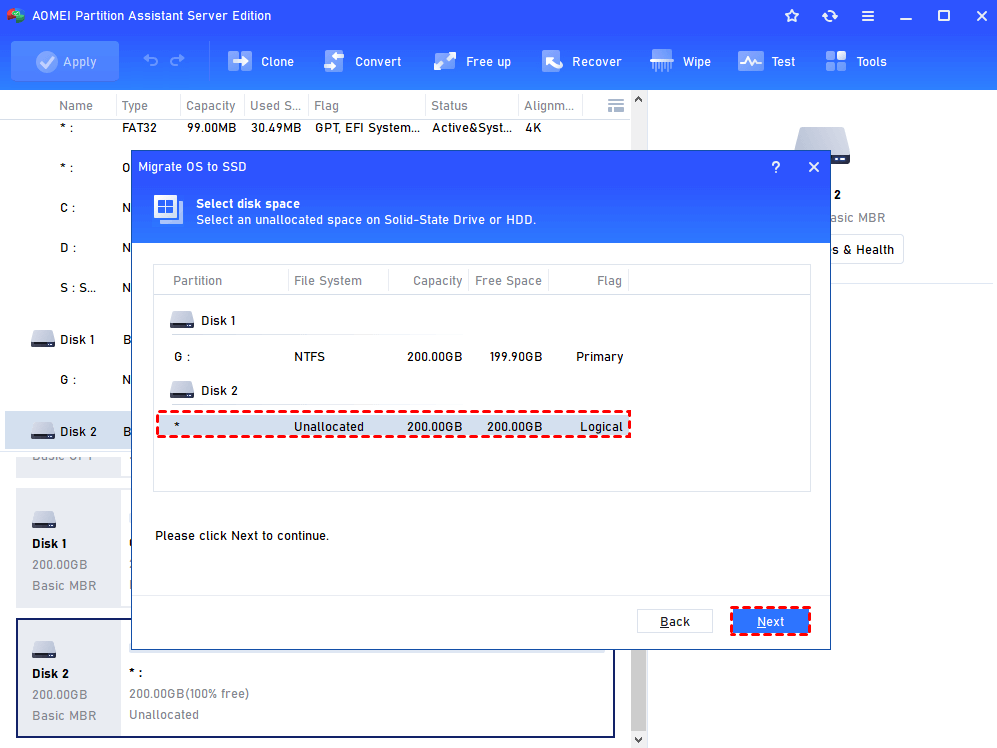Click the Name column header in main window
997x748 pixels.
(x=76, y=106)
